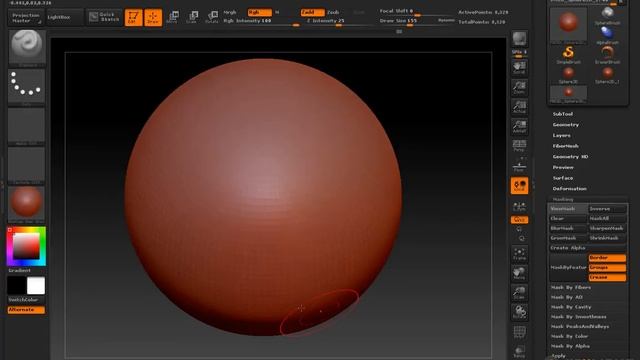Toggle the Local transformations icon
The image size is (640, 360).
point(520,185)
